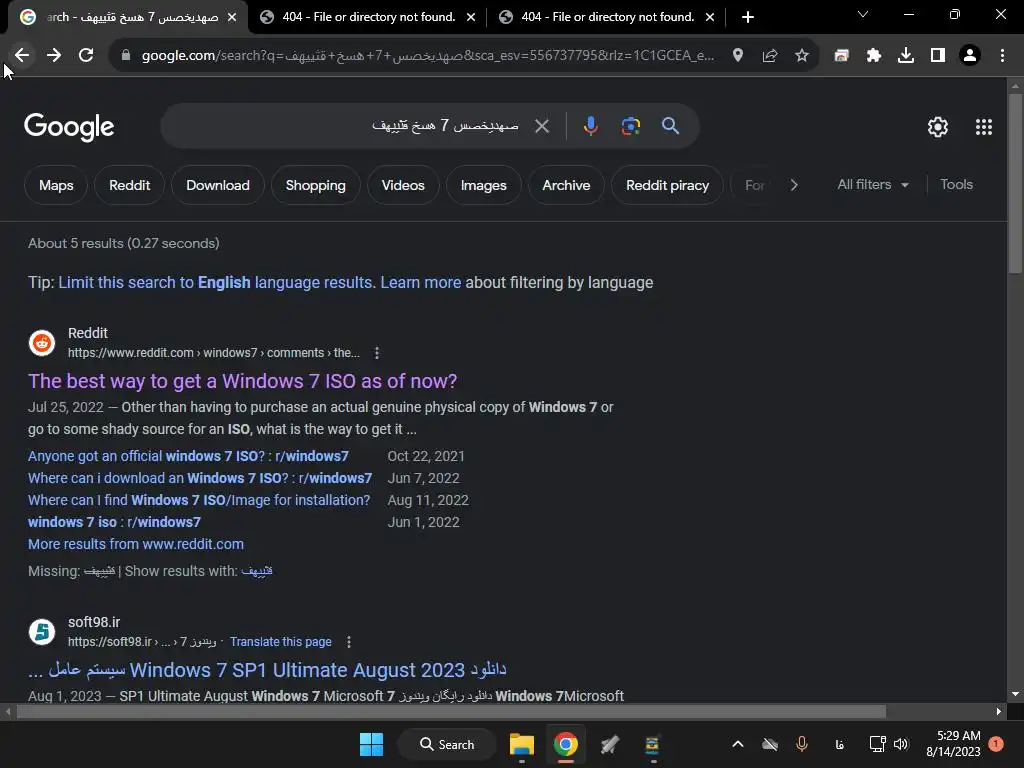Open 'Where can i download an Windows 7 ISO' link
This screenshot has height=768, width=1024.
tap(200, 479)
